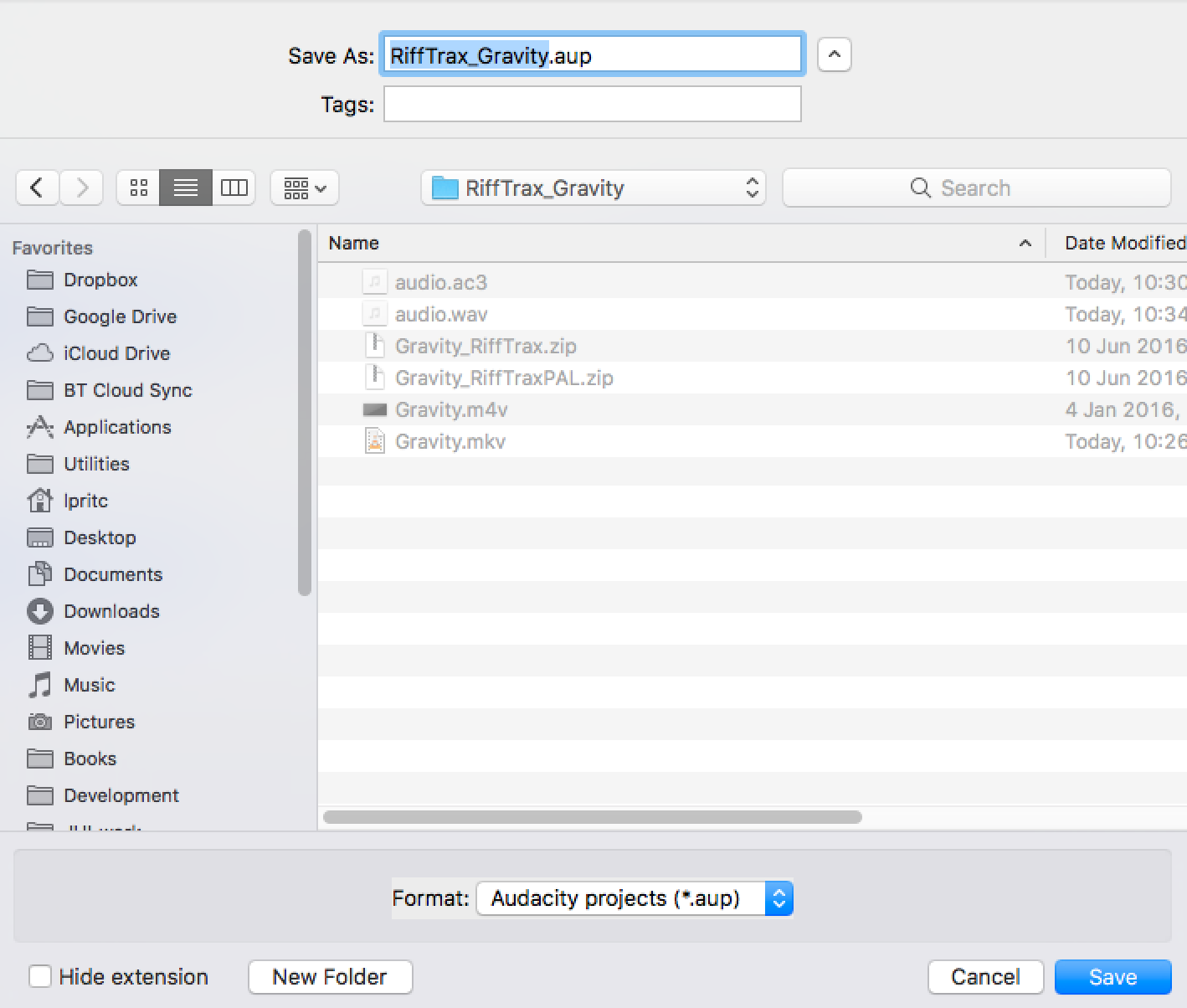This screenshot has height=1008, width=1187.
Task: Open Google Drive in the sidebar
Action: click(120, 316)
